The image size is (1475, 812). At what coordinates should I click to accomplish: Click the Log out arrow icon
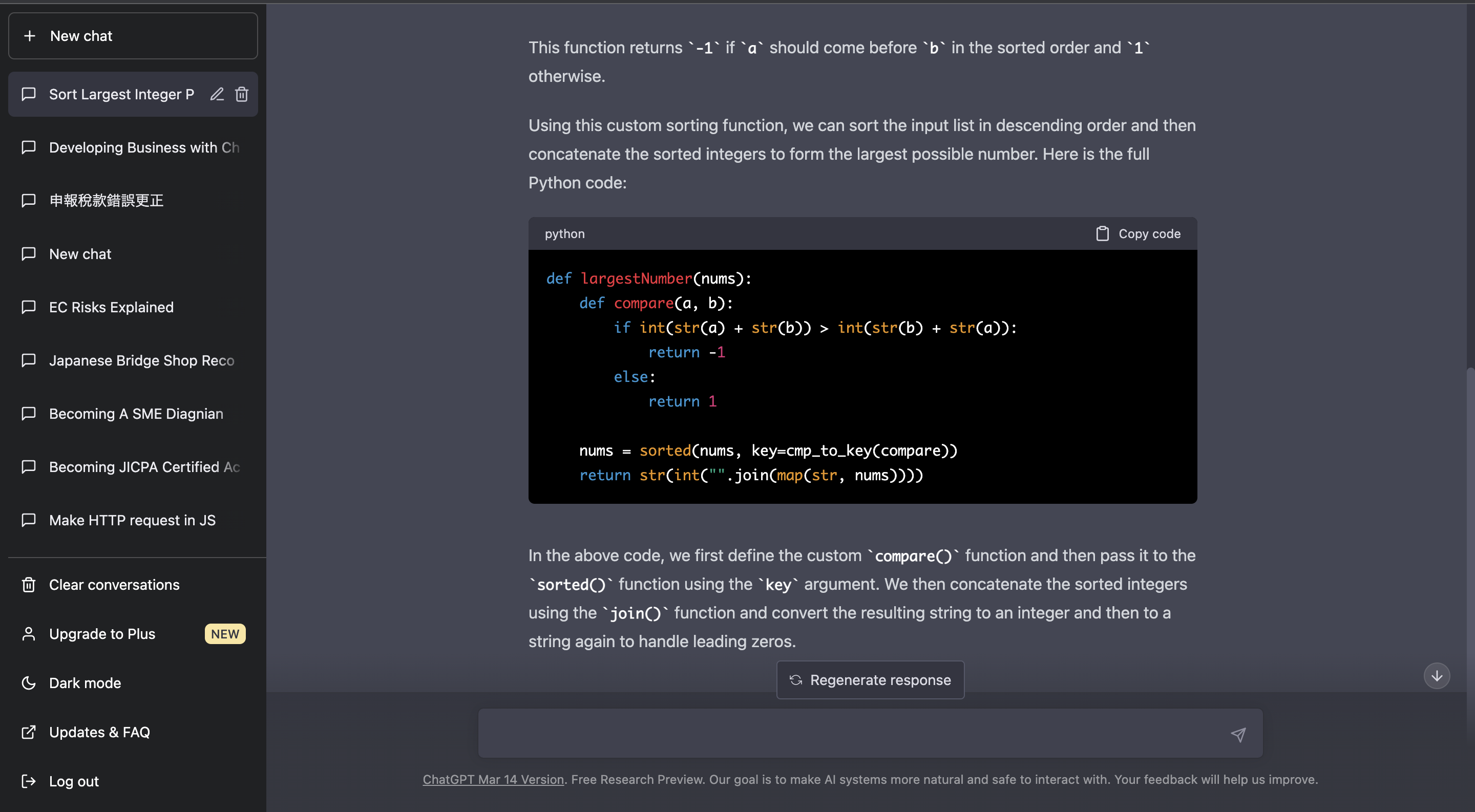[x=29, y=781]
